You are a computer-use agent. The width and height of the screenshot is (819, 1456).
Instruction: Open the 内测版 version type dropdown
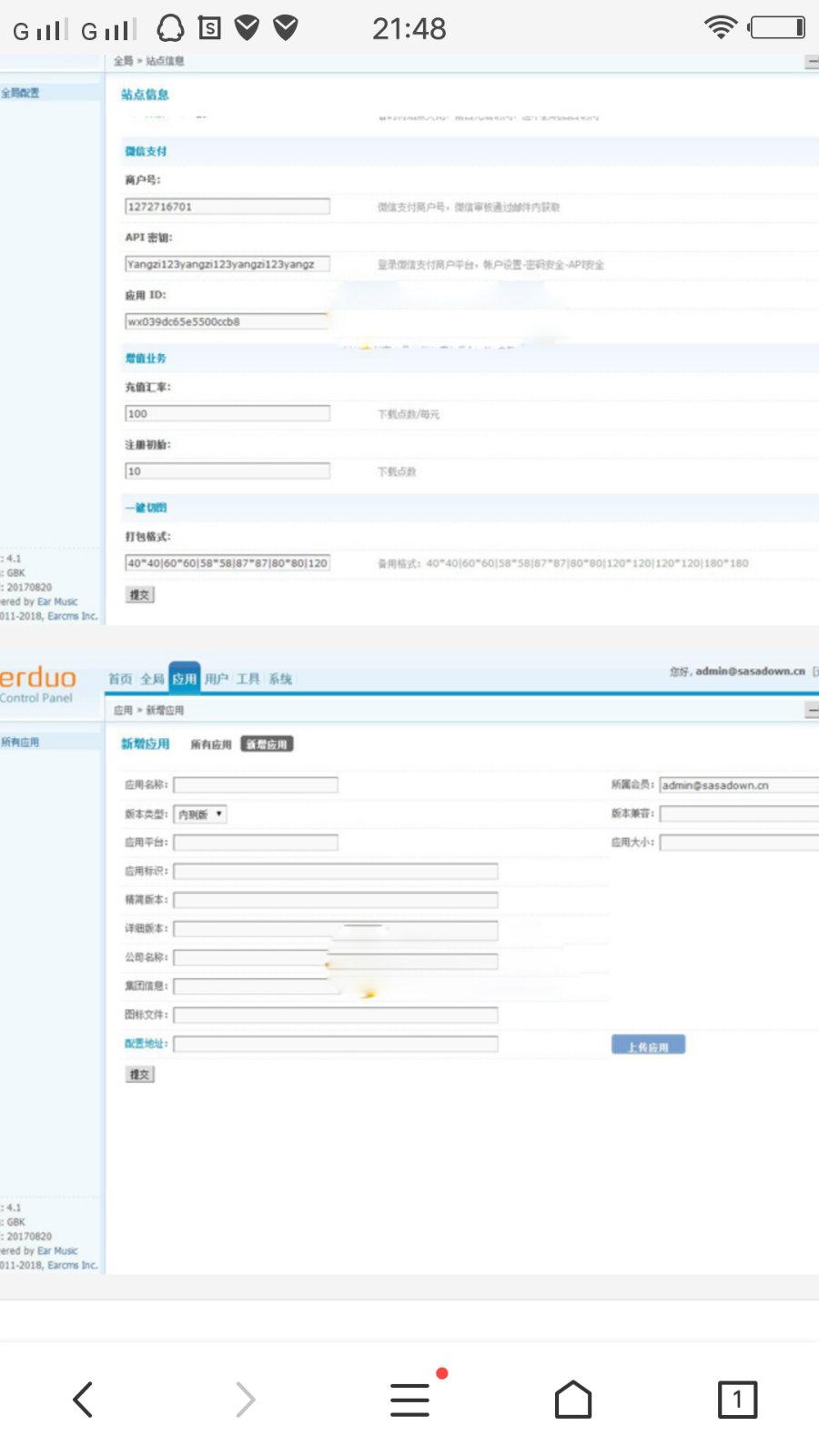pos(200,814)
